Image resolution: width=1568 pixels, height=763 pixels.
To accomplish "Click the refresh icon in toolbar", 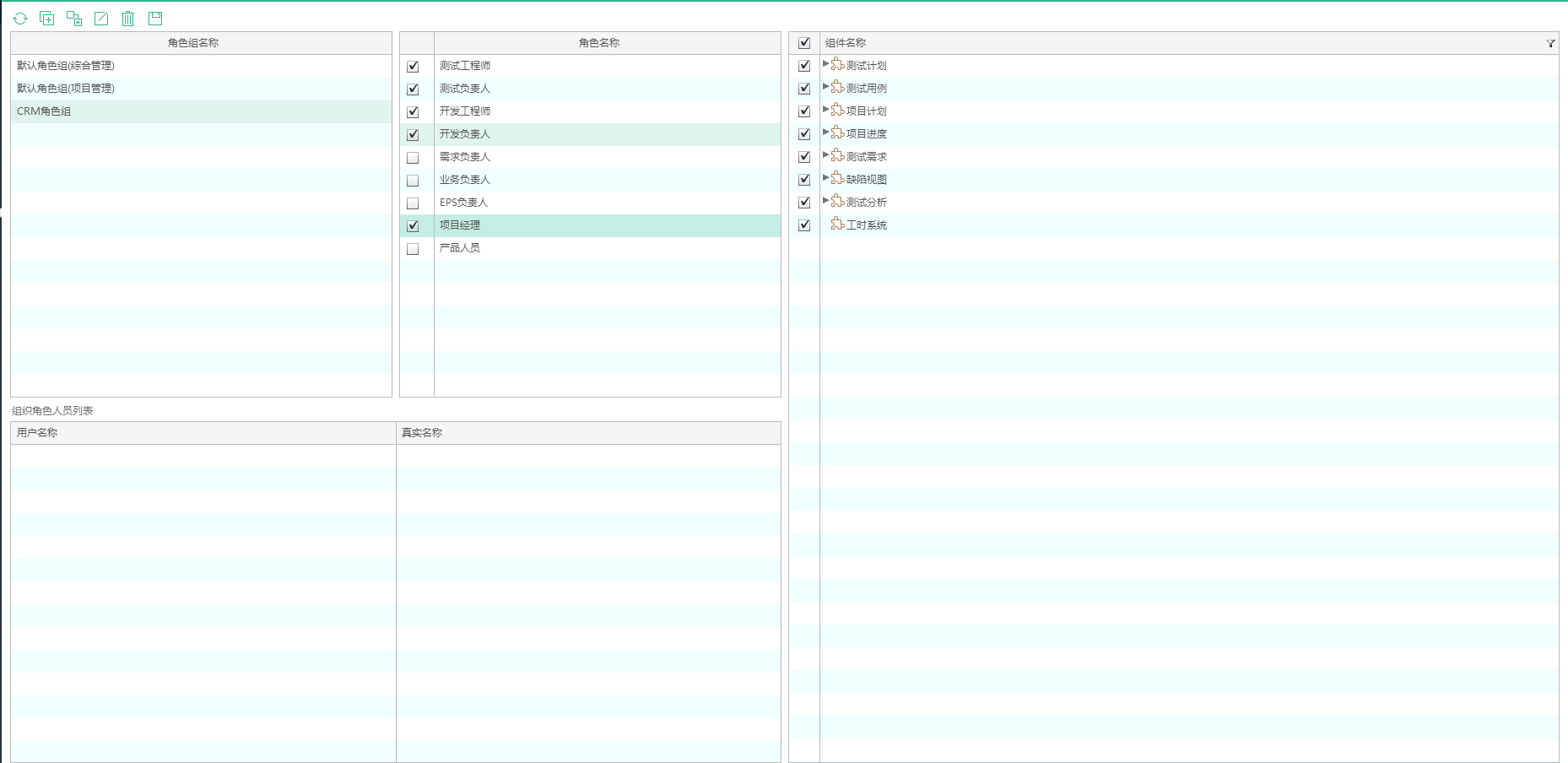I will click(20, 19).
